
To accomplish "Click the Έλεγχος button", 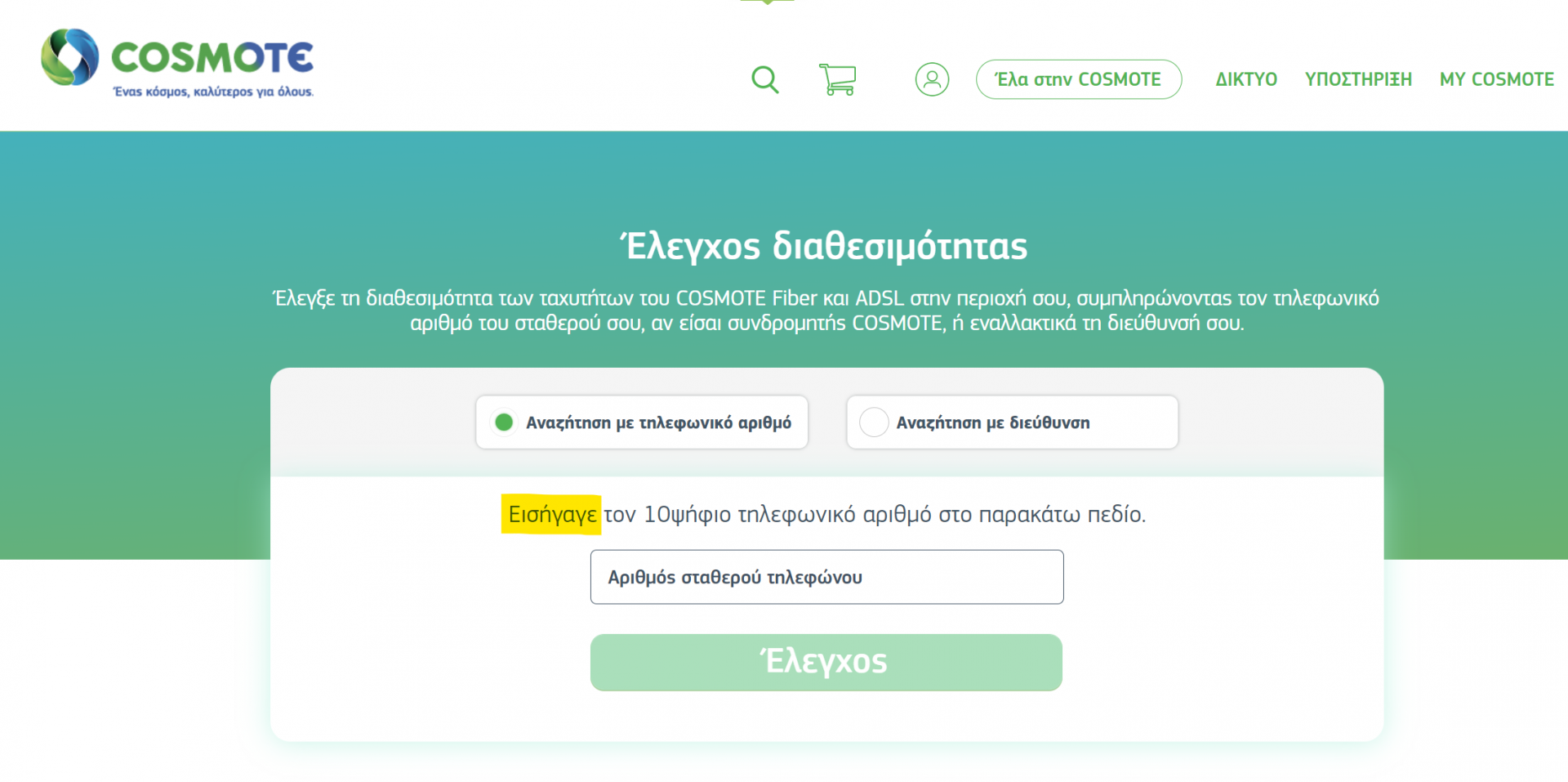I will click(x=826, y=662).
